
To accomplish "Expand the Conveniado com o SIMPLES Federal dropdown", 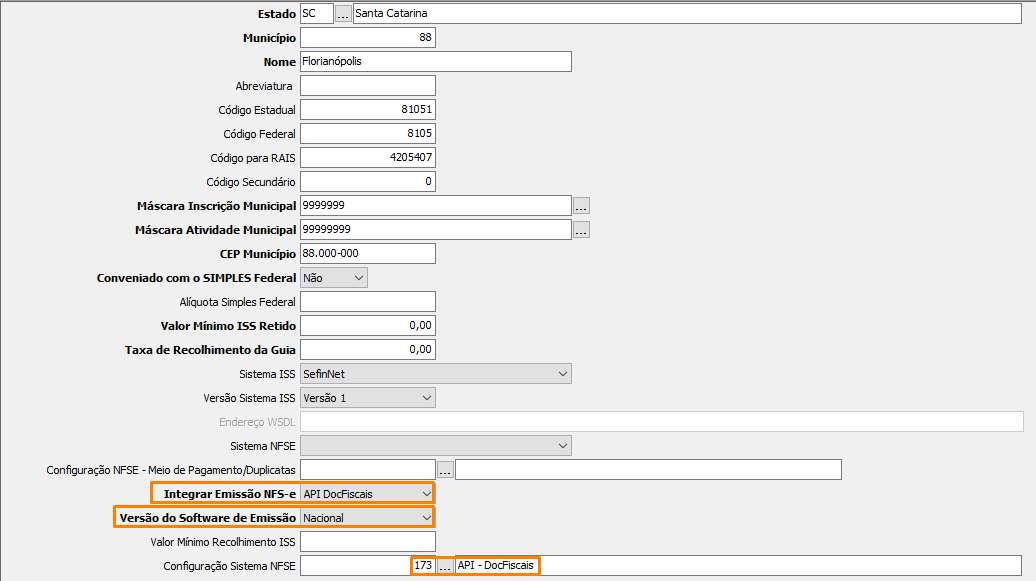I will tap(358, 278).
